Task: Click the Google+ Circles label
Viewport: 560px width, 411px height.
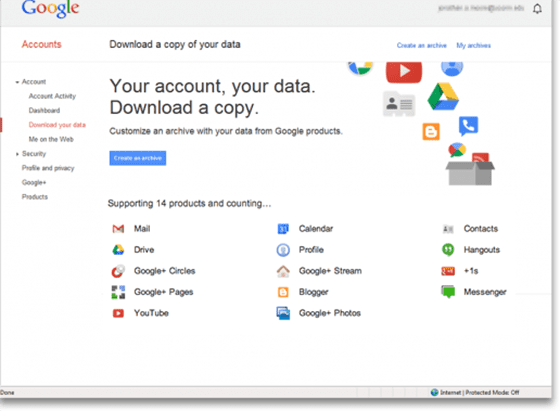Action: (x=164, y=271)
